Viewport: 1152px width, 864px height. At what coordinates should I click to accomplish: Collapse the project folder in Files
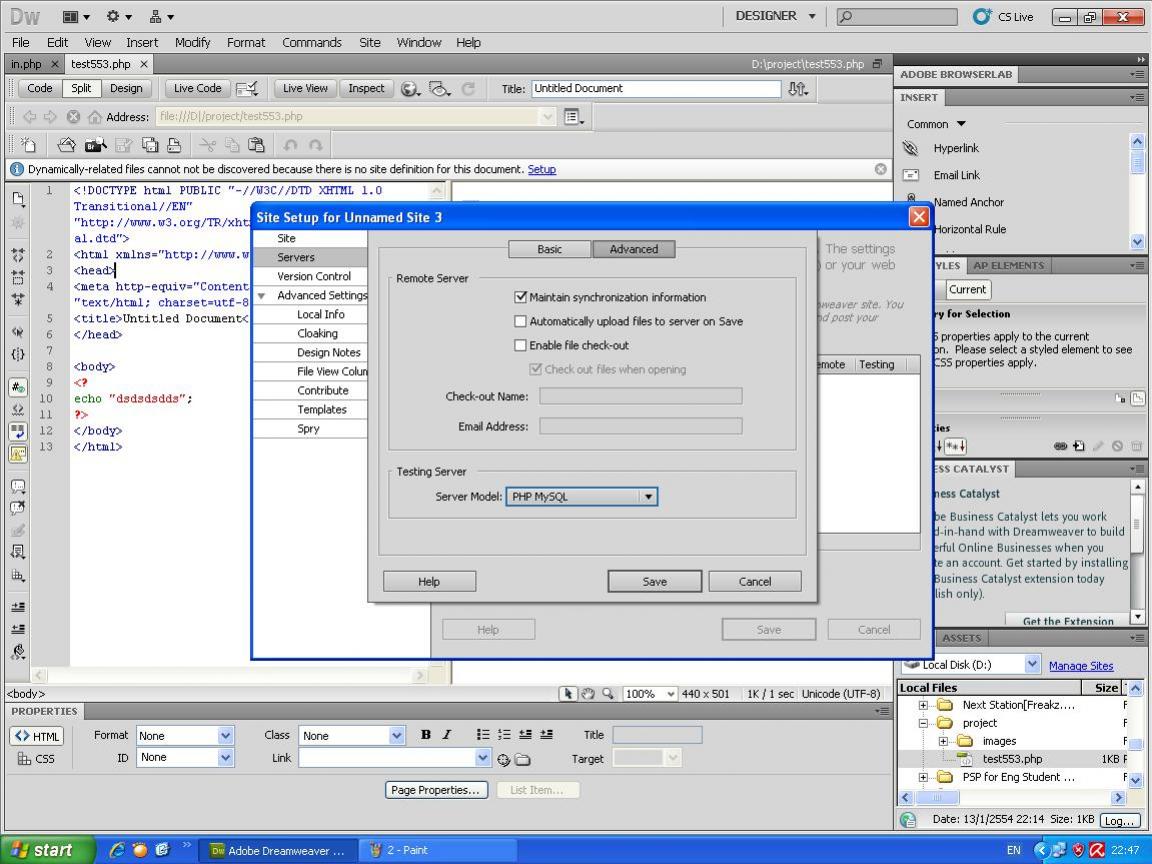pyautogui.click(x=924, y=724)
